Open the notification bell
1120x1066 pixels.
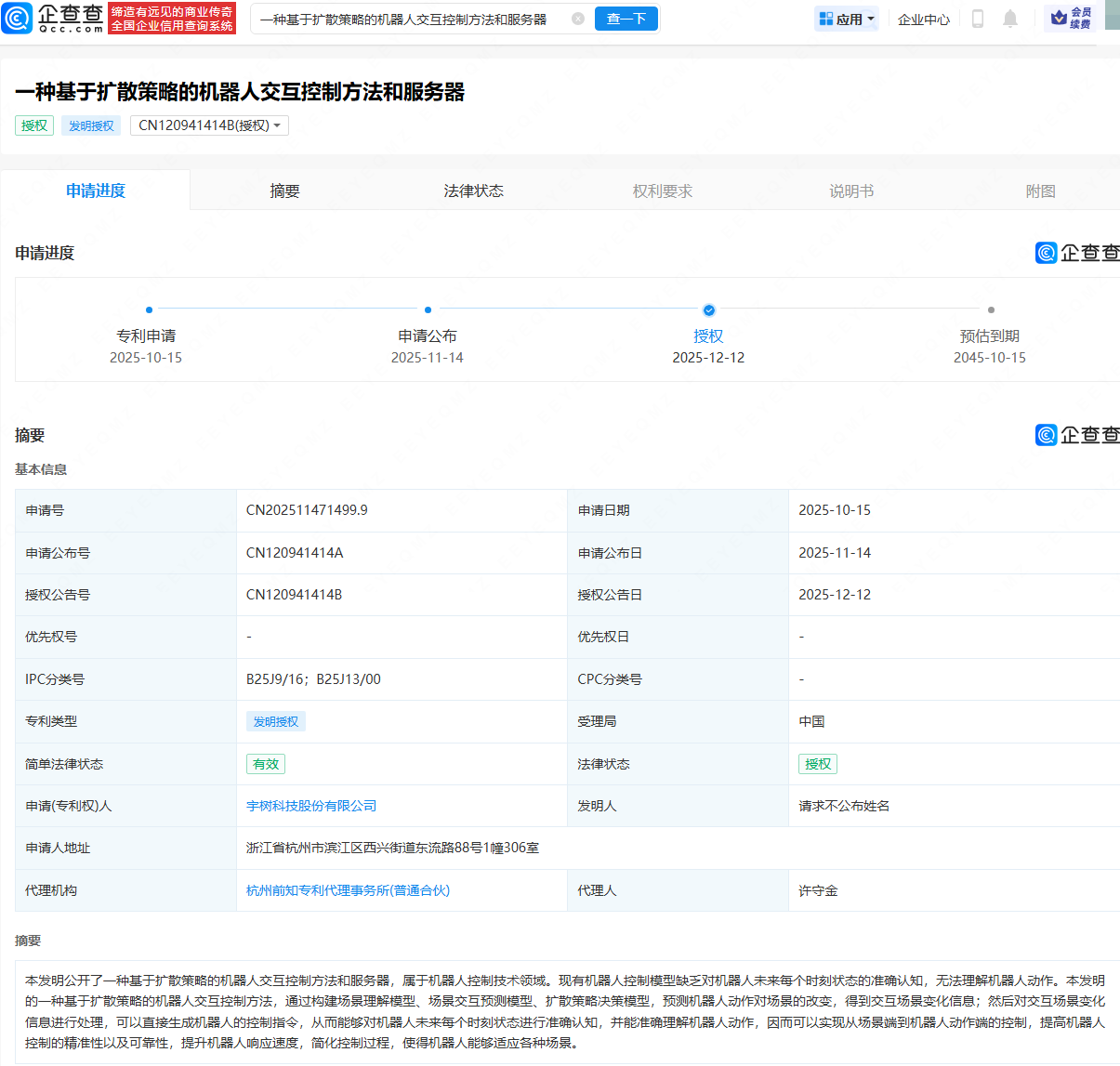[1010, 19]
